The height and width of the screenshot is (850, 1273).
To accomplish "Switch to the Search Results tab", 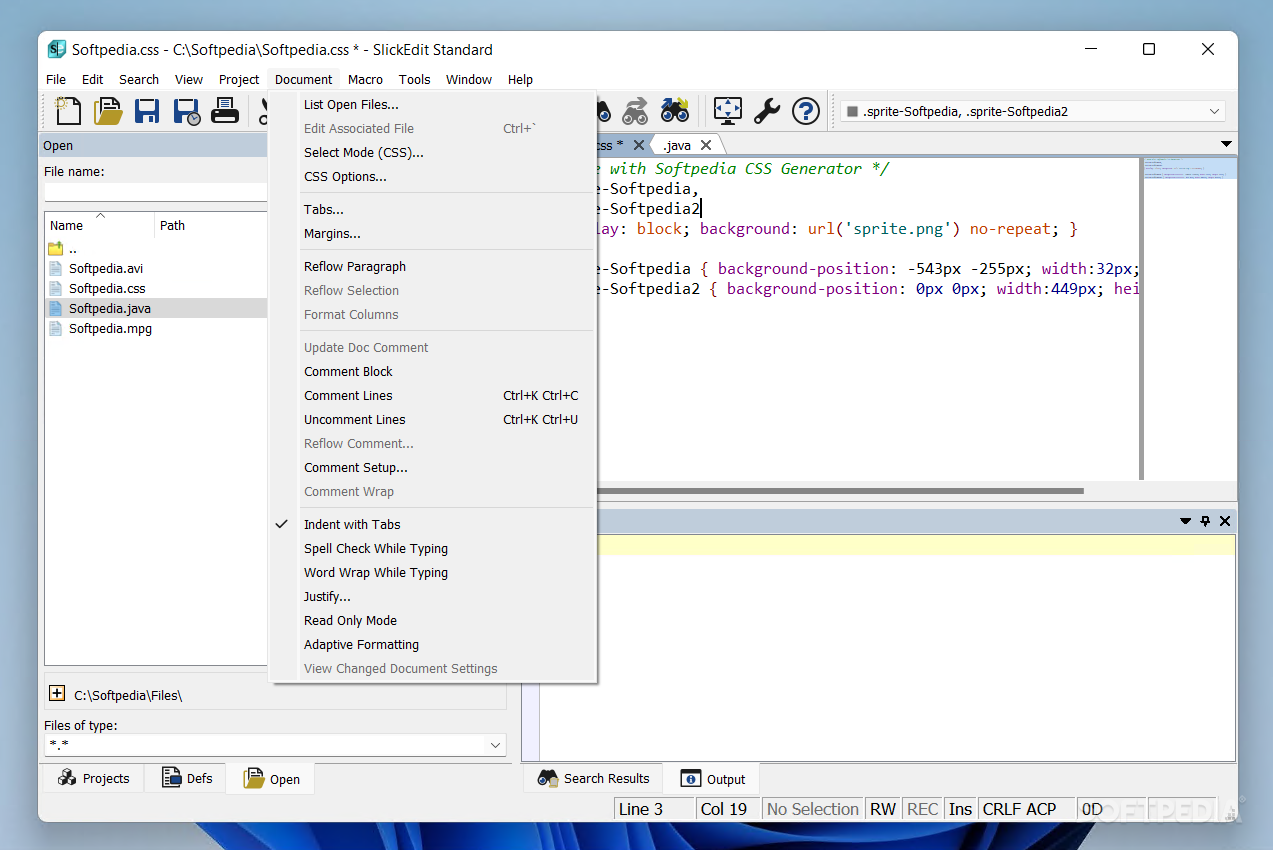I will point(594,778).
